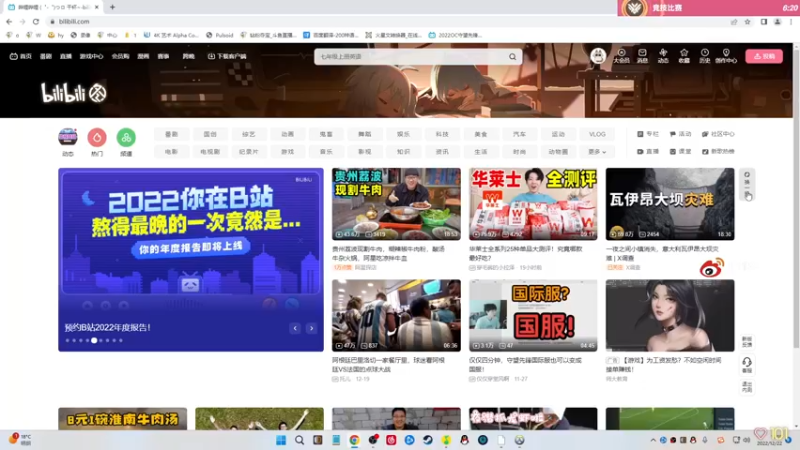
Task: Open the 番剧 nav item
Action: 46,56
